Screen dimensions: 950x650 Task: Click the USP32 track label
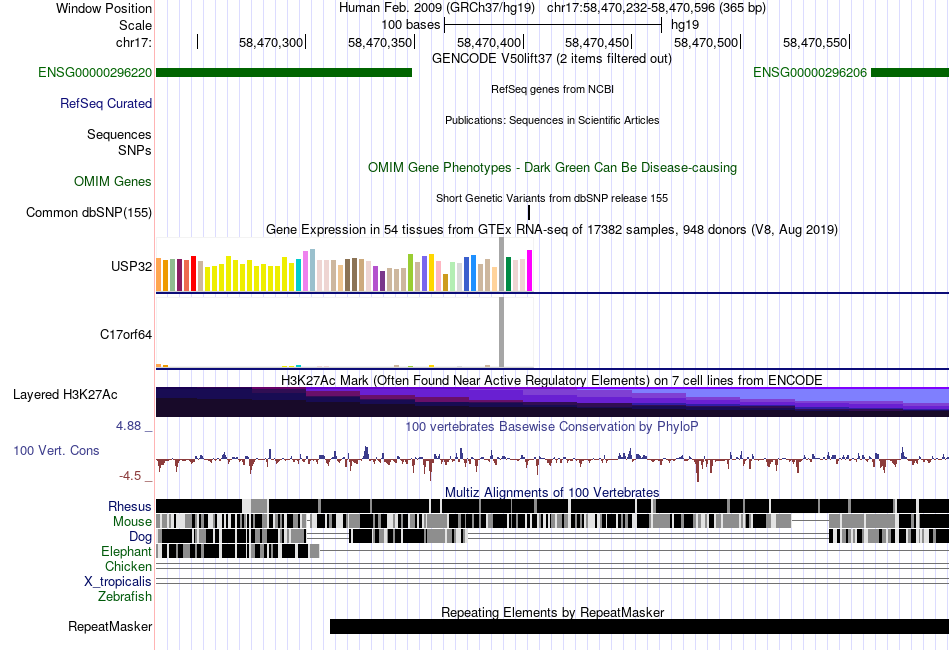(131, 267)
